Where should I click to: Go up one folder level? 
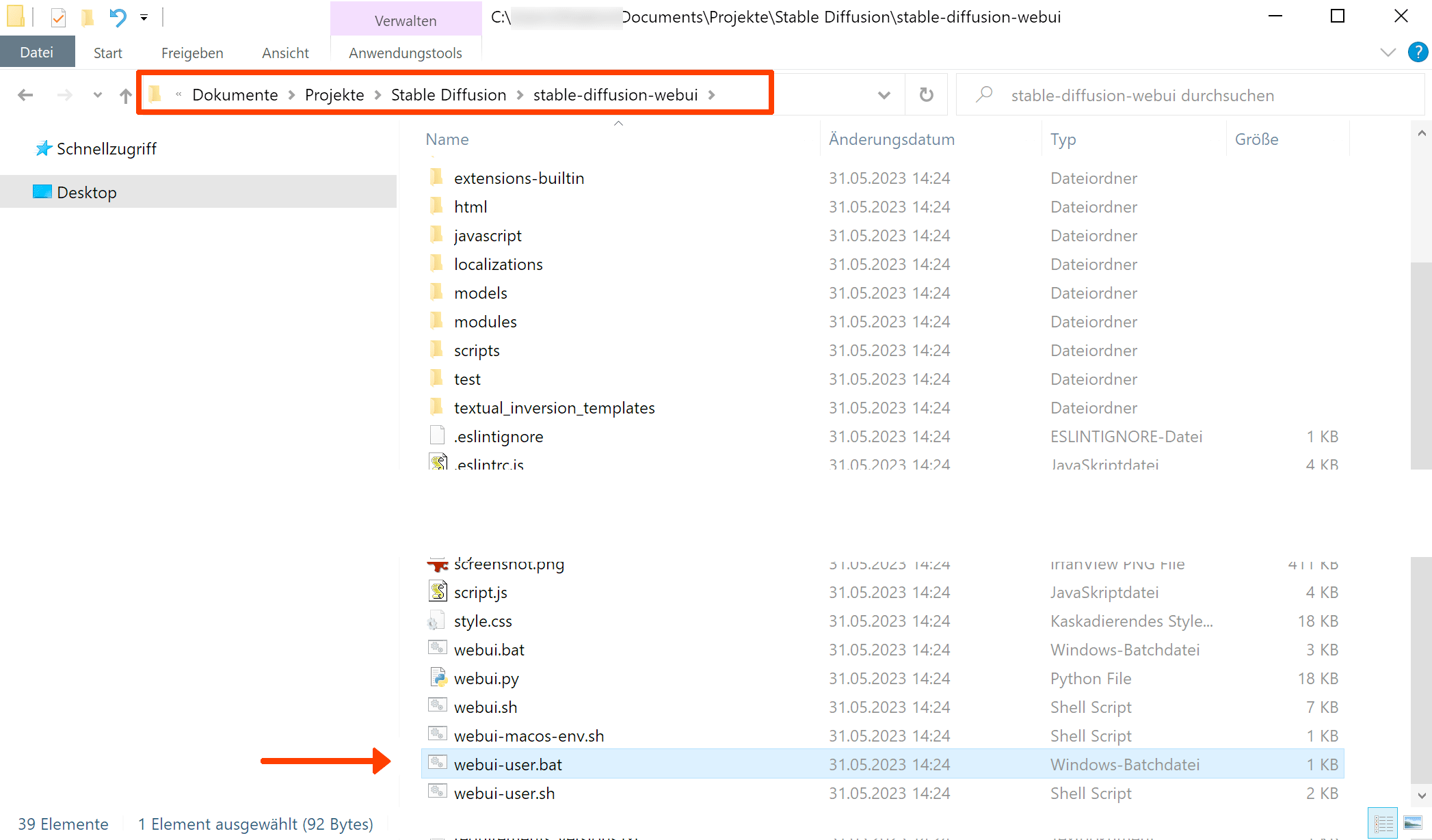(x=125, y=95)
